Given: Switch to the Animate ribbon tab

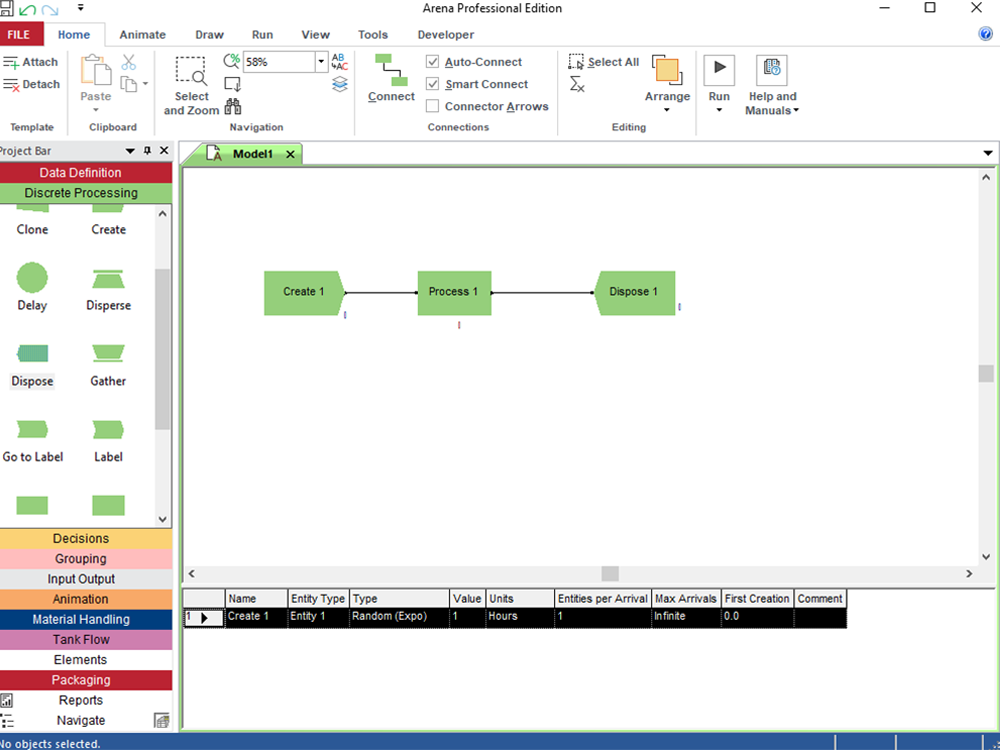Looking at the screenshot, I should coord(143,35).
